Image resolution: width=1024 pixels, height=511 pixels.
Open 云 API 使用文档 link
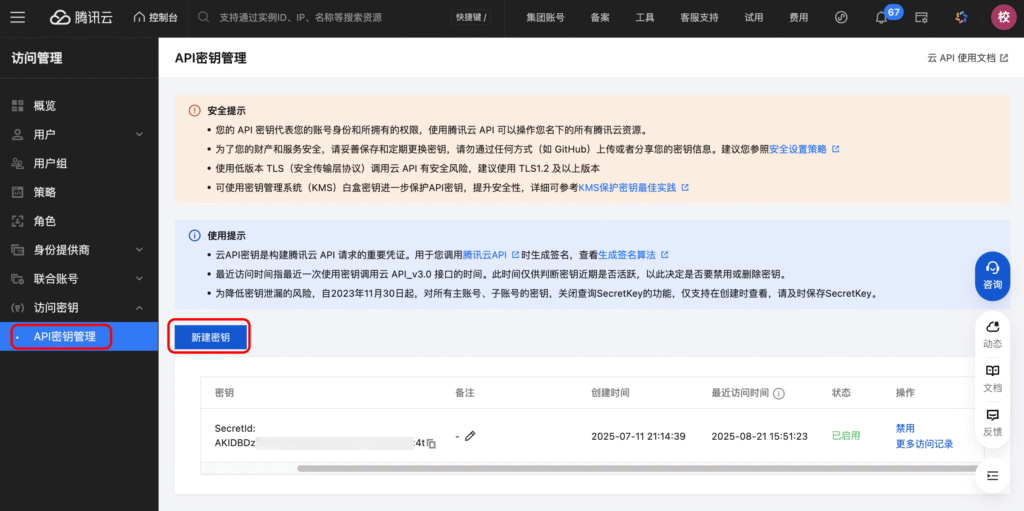tap(967, 58)
